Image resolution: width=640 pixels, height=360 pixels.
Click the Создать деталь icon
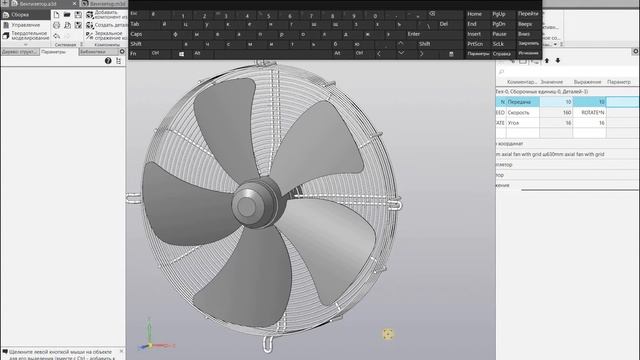point(89,25)
